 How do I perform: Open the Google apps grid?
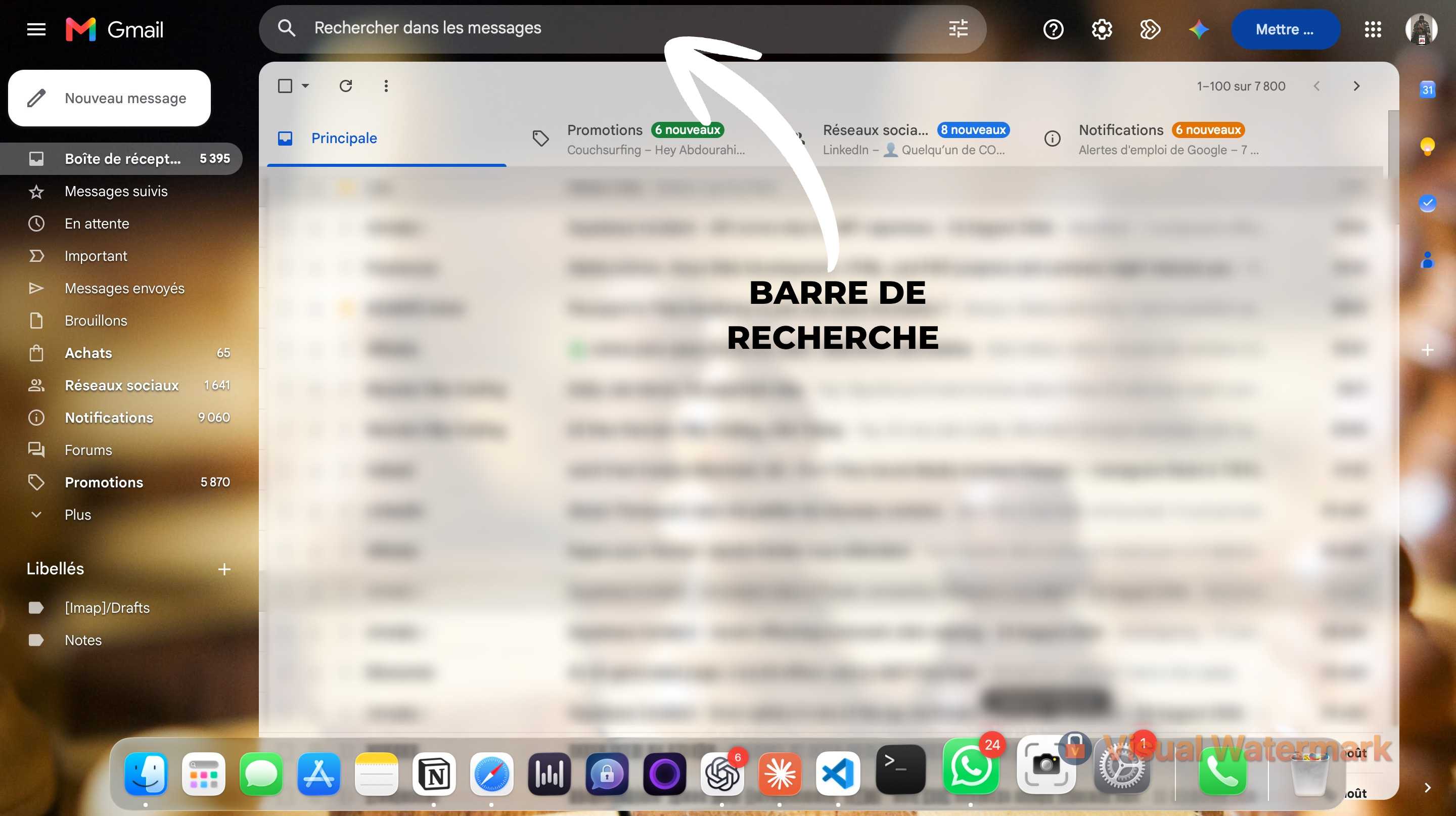pyautogui.click(x=1373, y=29)
